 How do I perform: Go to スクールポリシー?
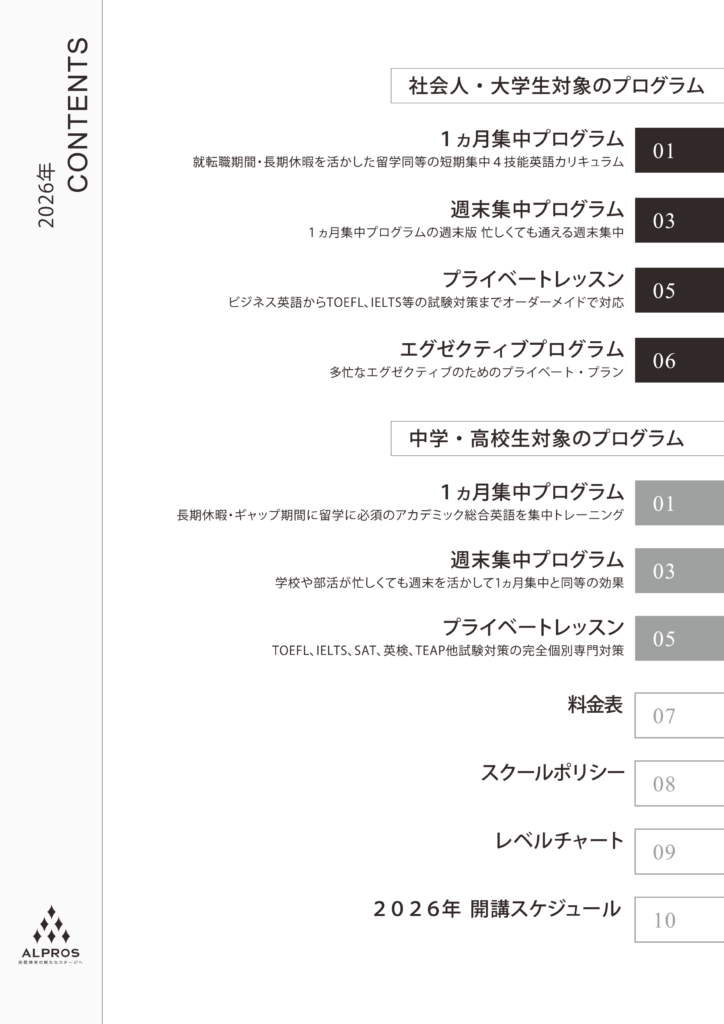(x=552, y=773)
